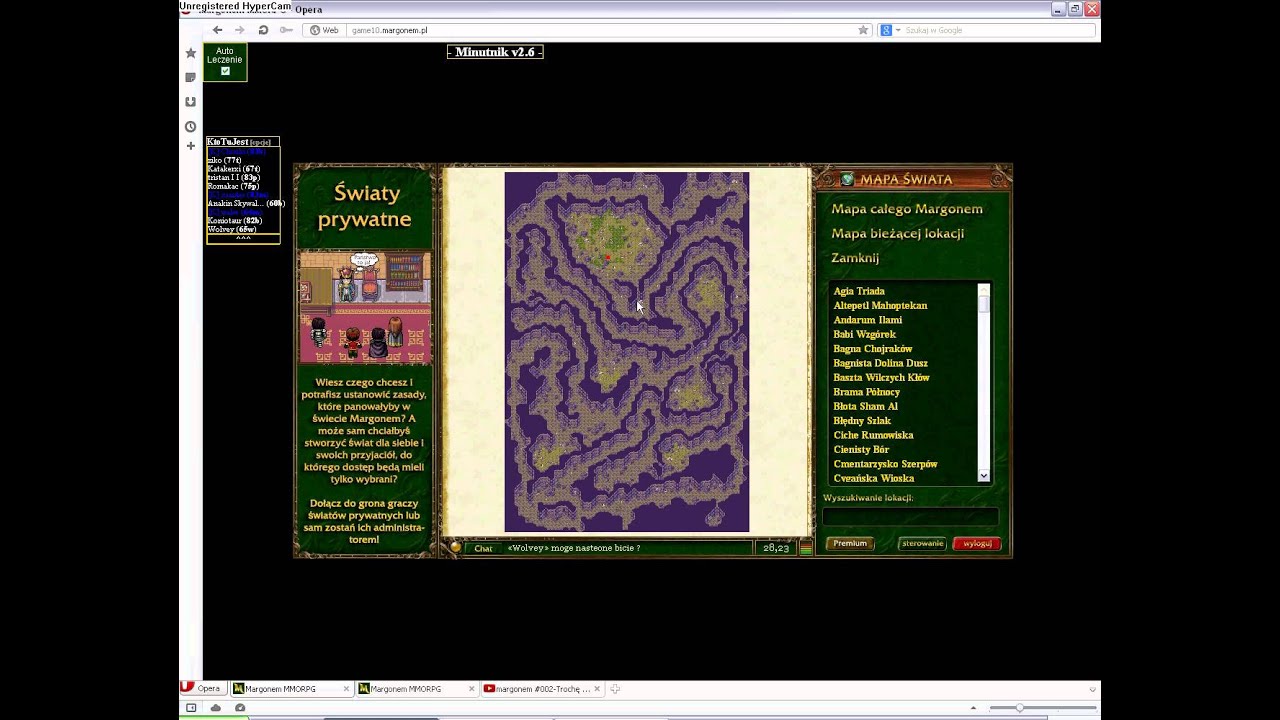
Task: Open the Chat tab
Action: pyautogui.click(x=483, y=548)
